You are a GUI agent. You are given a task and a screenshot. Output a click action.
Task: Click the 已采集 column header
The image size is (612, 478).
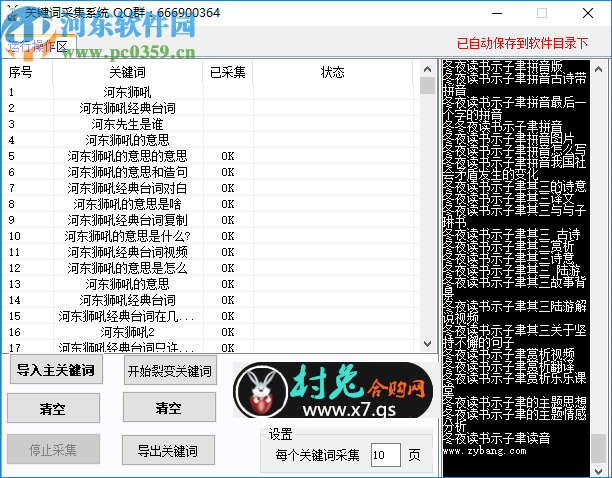(228, 72)
